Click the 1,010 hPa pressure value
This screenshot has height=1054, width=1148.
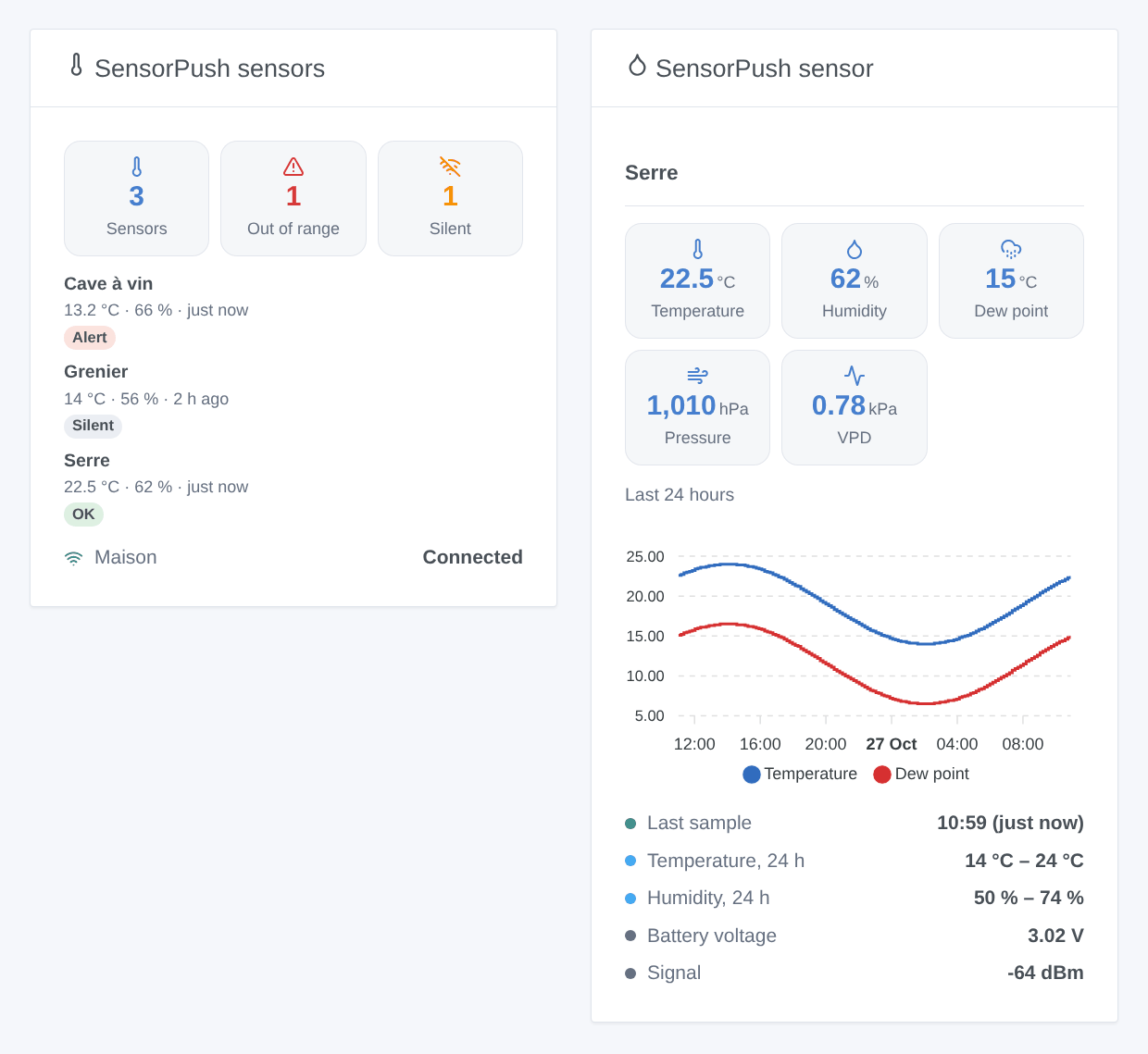[x=697, y=405]
